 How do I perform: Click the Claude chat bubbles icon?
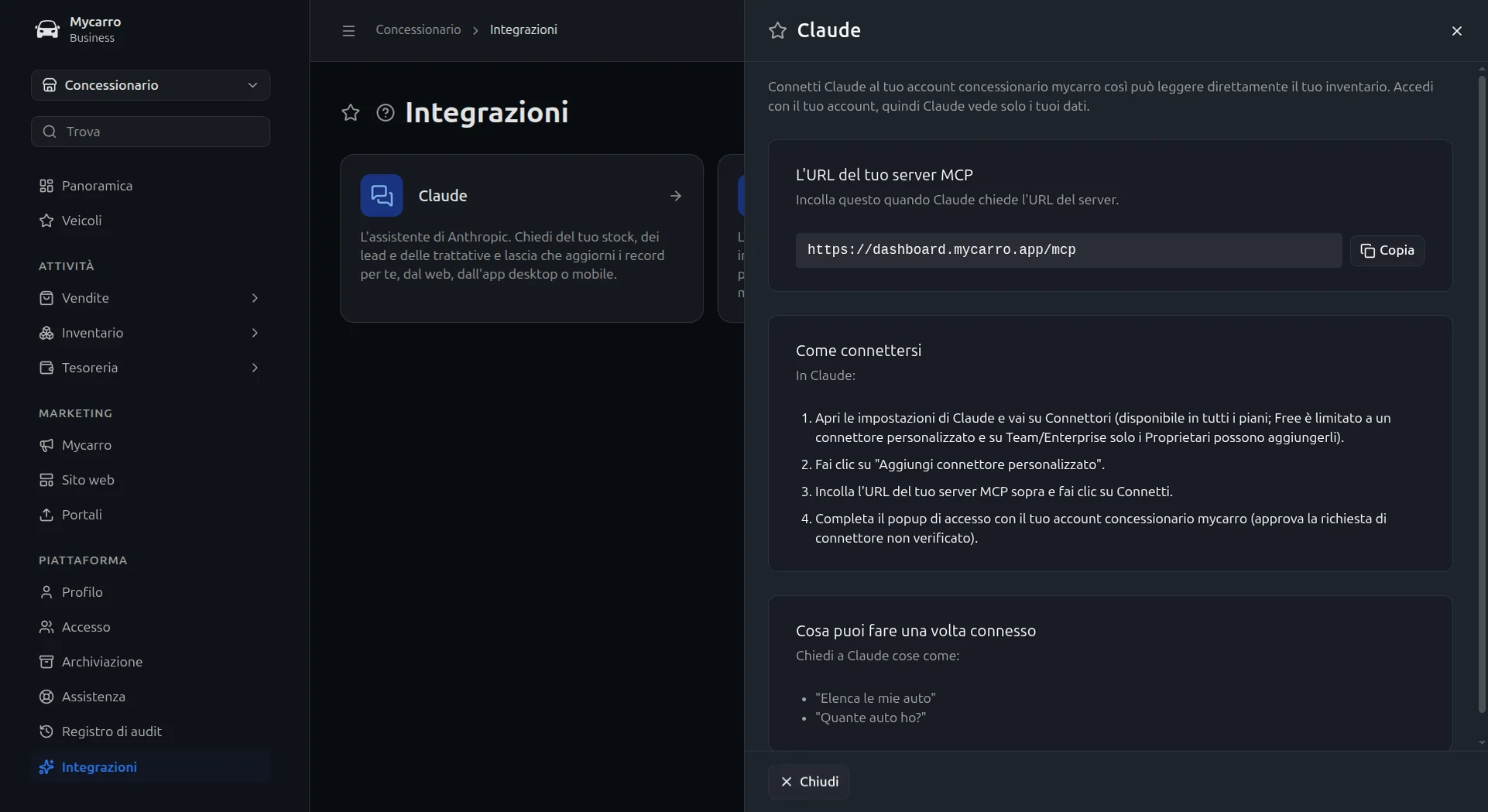point(382,195)
